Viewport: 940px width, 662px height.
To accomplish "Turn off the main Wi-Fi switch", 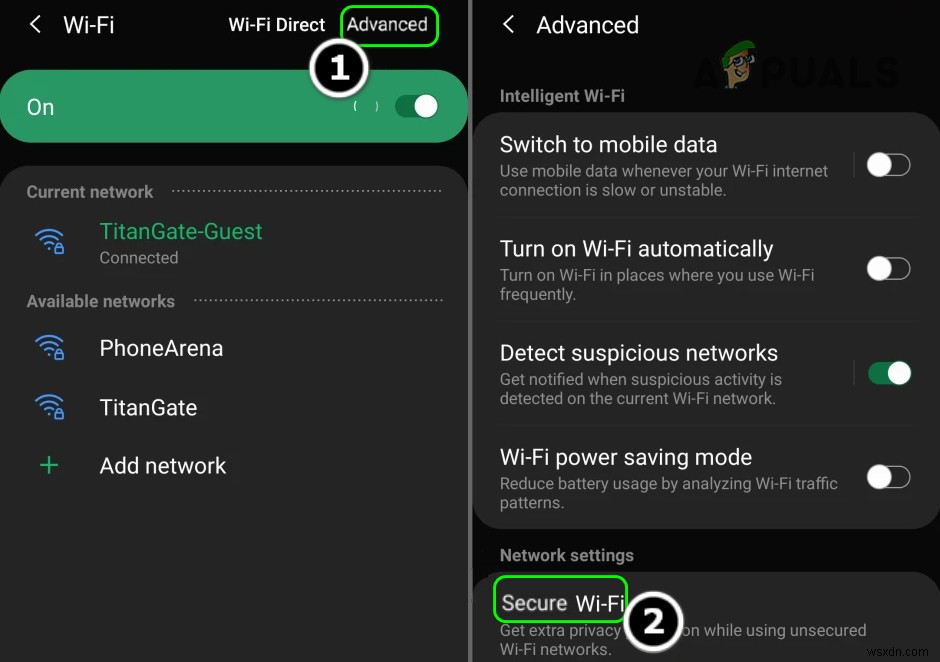I will [x=417, y=105].
